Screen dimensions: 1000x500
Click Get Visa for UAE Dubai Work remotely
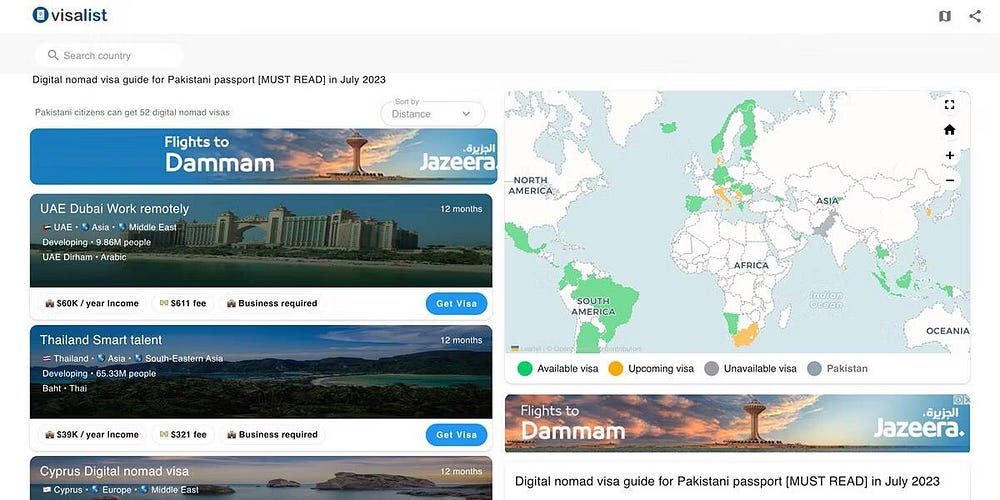456,304
